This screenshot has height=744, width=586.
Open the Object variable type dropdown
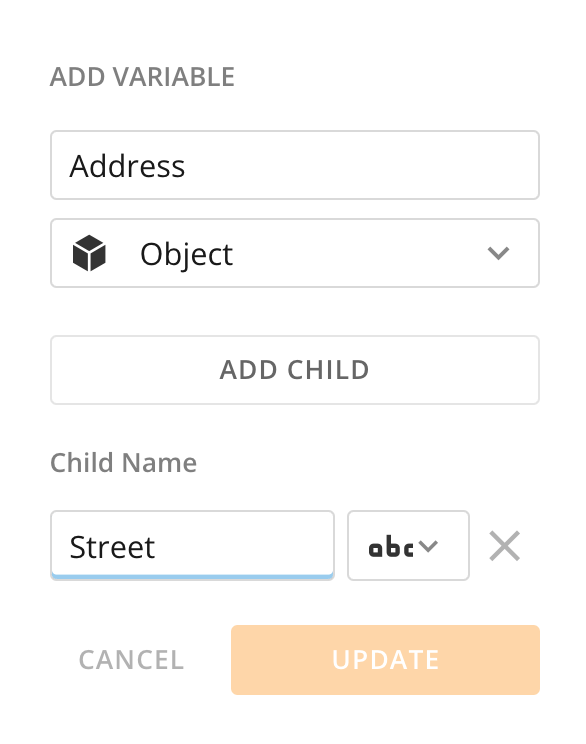tap(295, 253)
